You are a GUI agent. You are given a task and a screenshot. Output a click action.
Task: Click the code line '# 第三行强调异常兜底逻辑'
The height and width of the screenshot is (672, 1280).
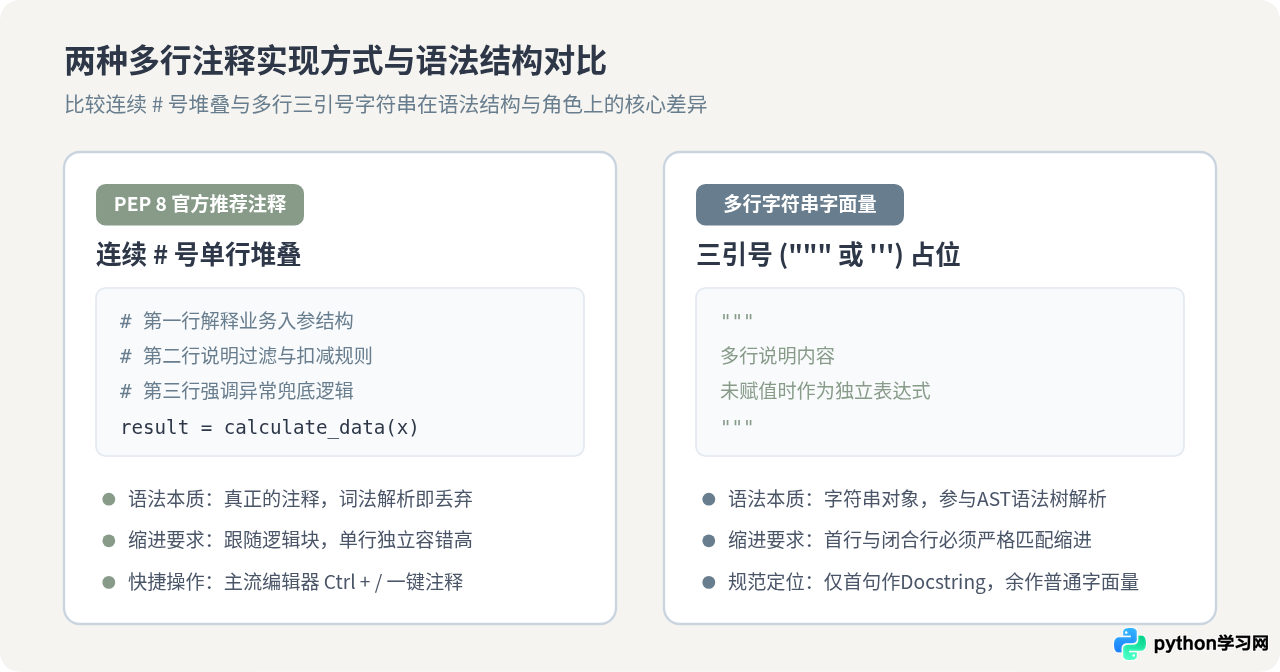click(x=237, y=391)
